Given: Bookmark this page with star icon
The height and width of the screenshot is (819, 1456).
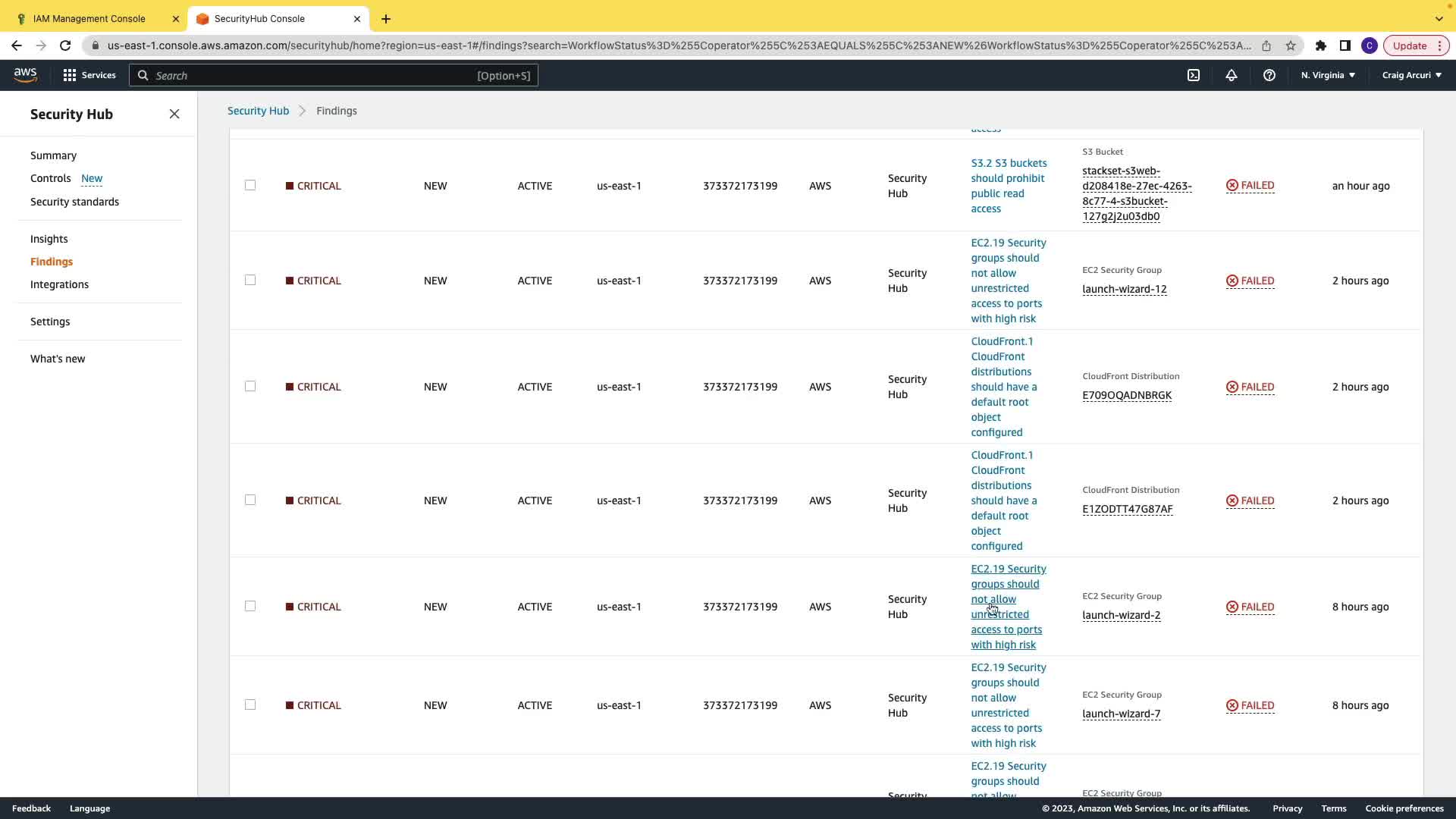Looking at the screenshot, I should click(x=1291, y=45).
